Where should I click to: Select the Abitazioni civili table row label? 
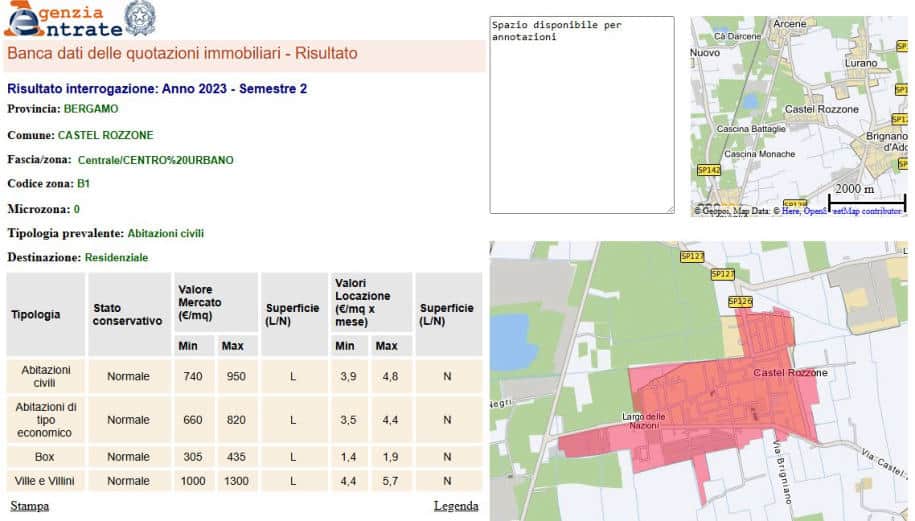click(x=46, y=376)
